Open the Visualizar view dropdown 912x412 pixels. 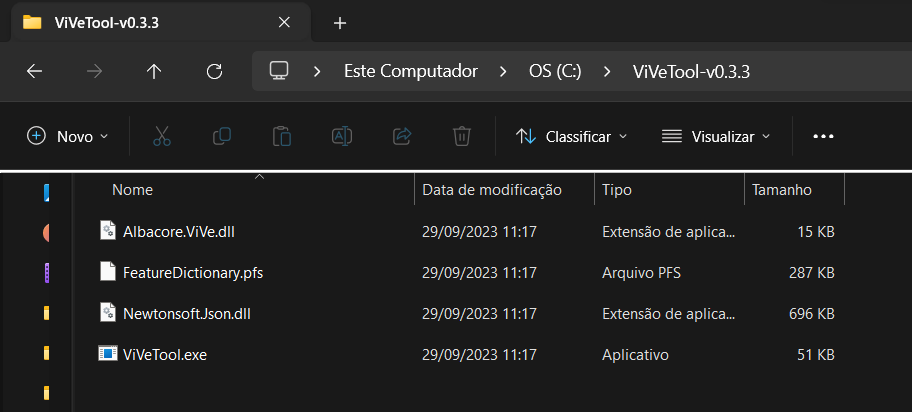(x=716, y=137)
